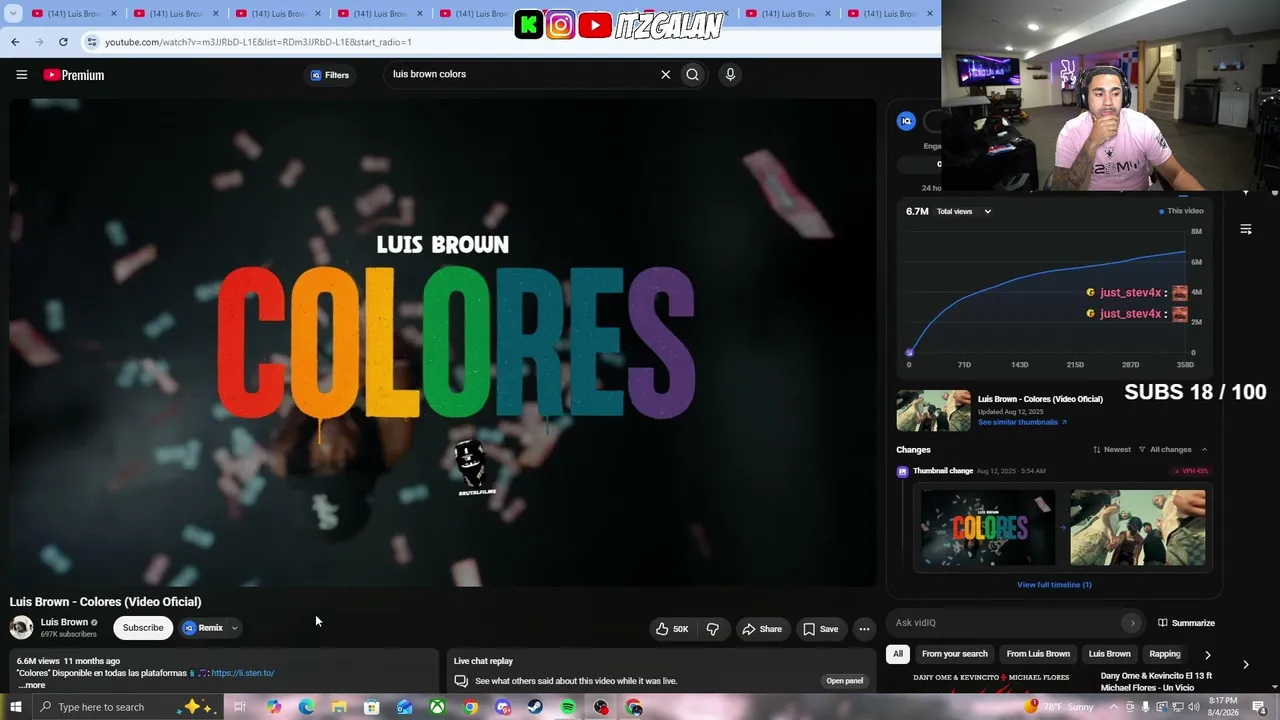This screenshot has width=1280, height=720.
Task: Open Discord from the taskbar
Action: pyautogui.click(x=503, y=707)
